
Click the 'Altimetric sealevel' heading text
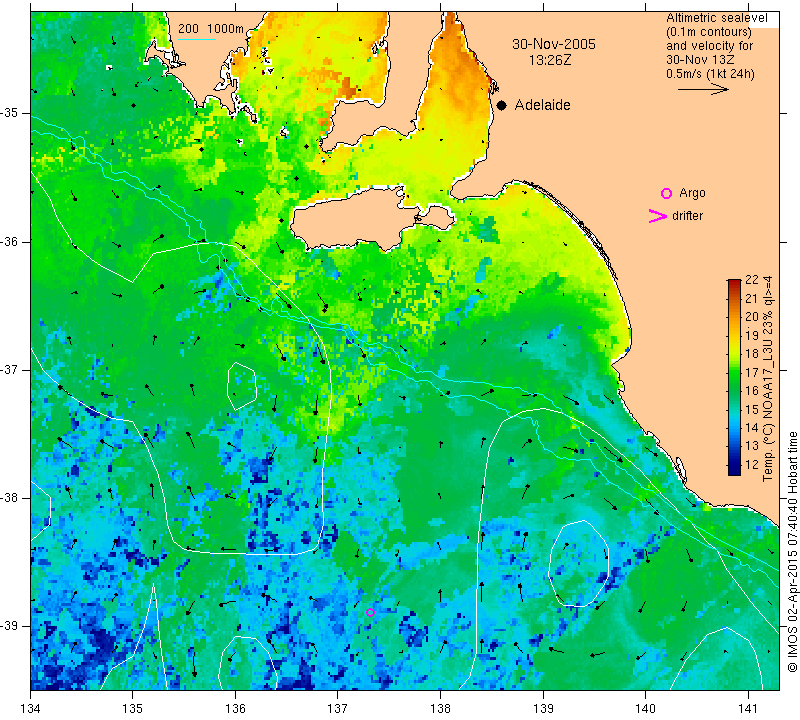[x=716, y=18]
